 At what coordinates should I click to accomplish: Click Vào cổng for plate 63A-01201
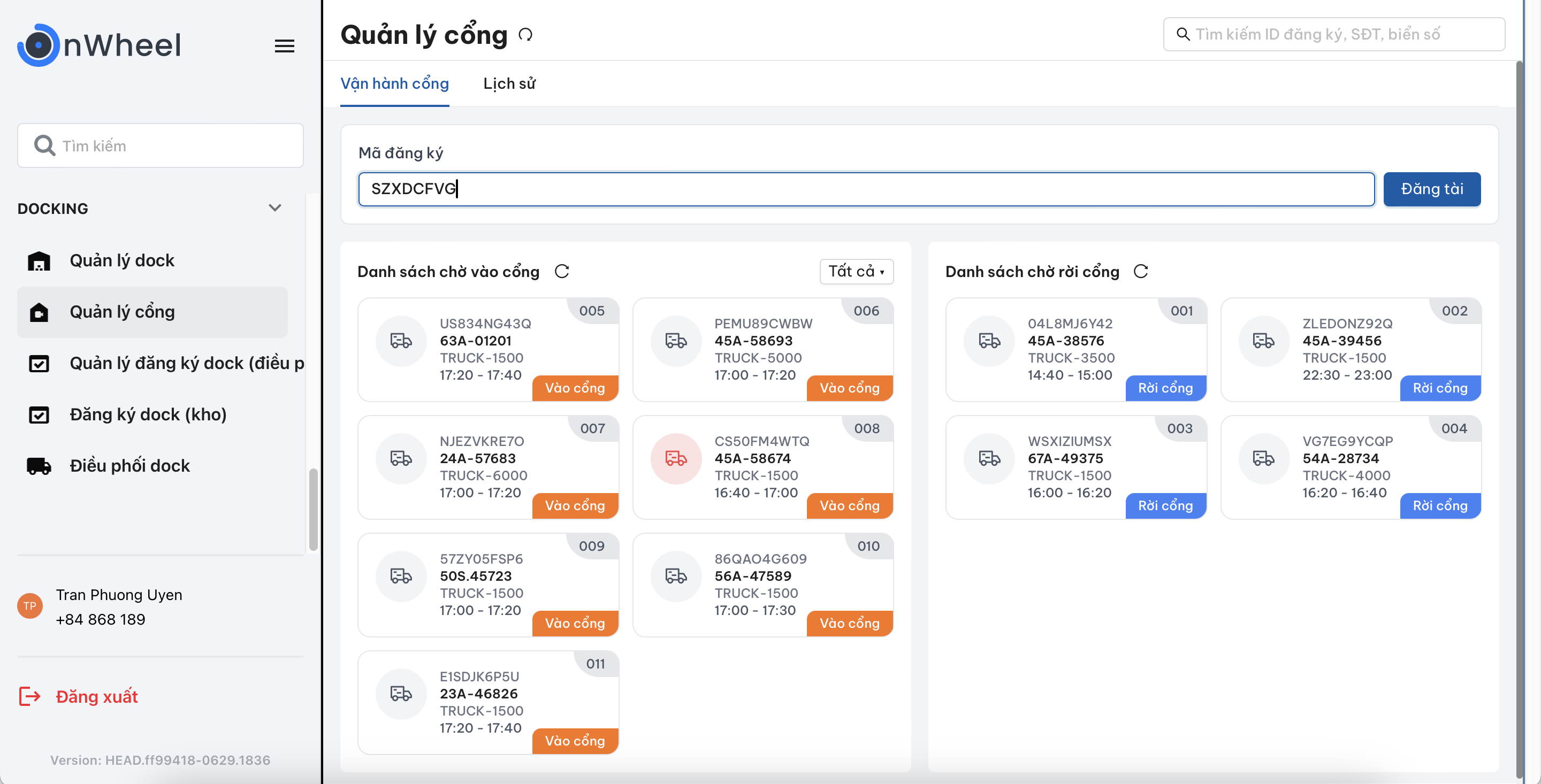click(x=575, y=388)
